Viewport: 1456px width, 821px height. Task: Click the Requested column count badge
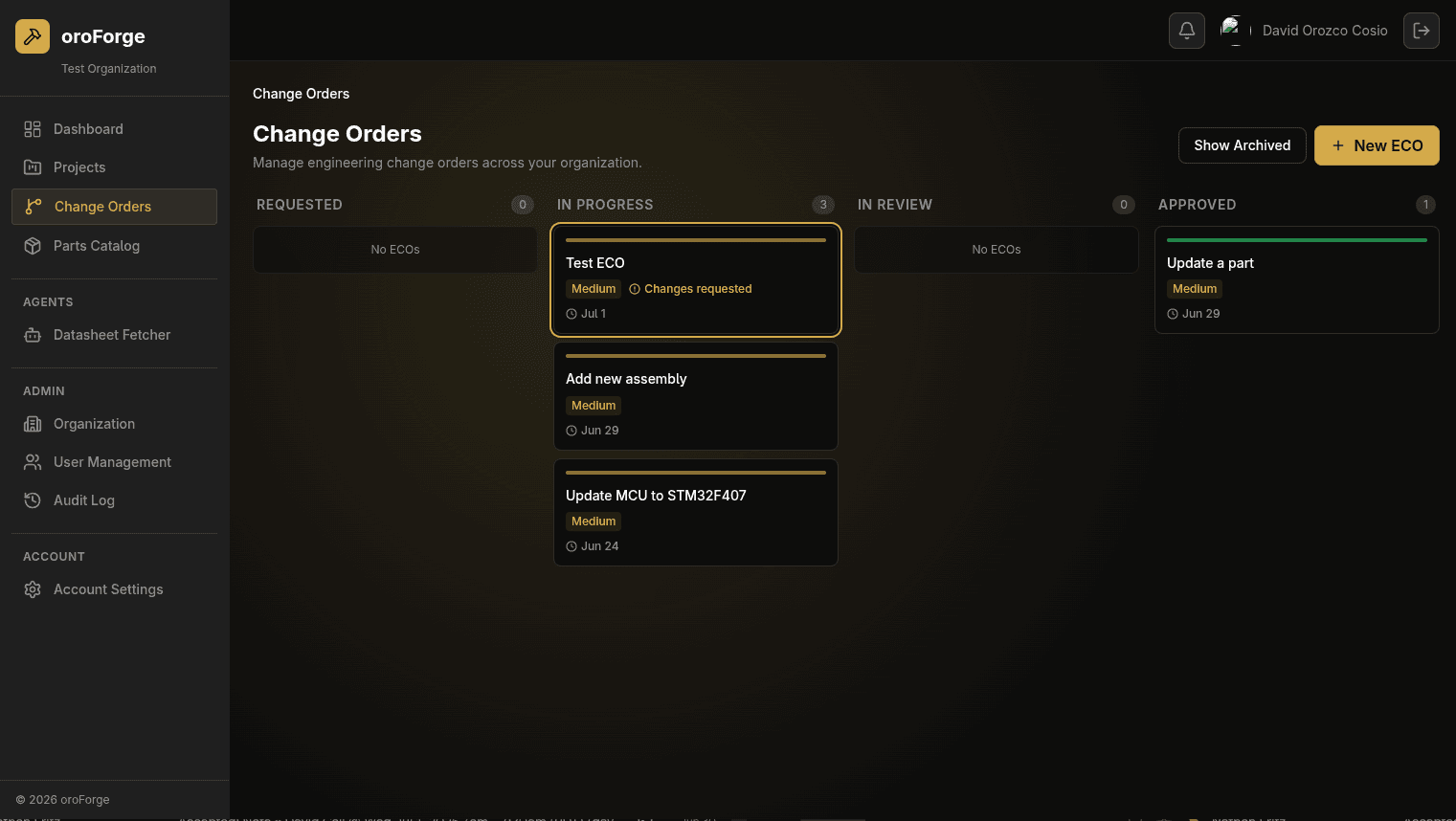pos(523,205)
